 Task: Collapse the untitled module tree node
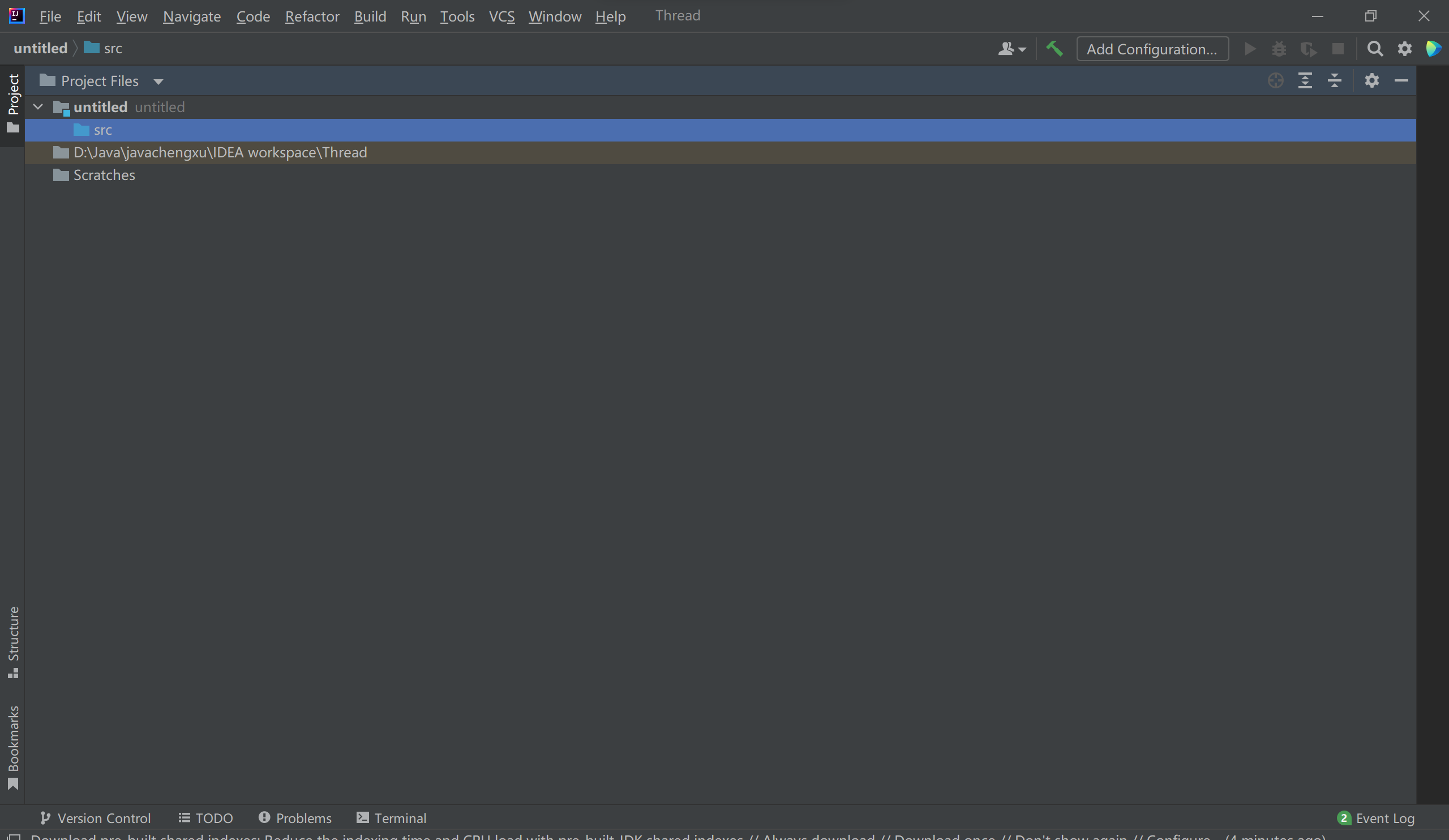(38, 107)
